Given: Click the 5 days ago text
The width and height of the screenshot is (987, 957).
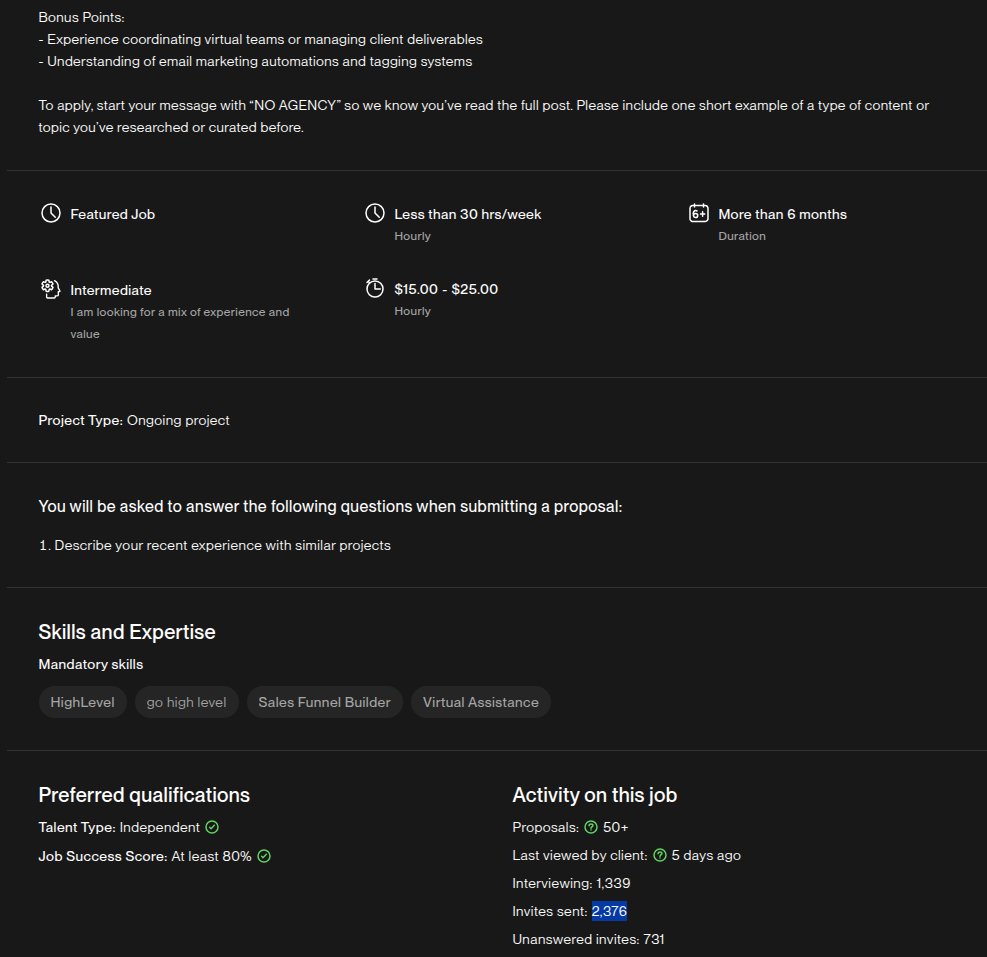Looking at the screenshot, I should tap(706, 856).
